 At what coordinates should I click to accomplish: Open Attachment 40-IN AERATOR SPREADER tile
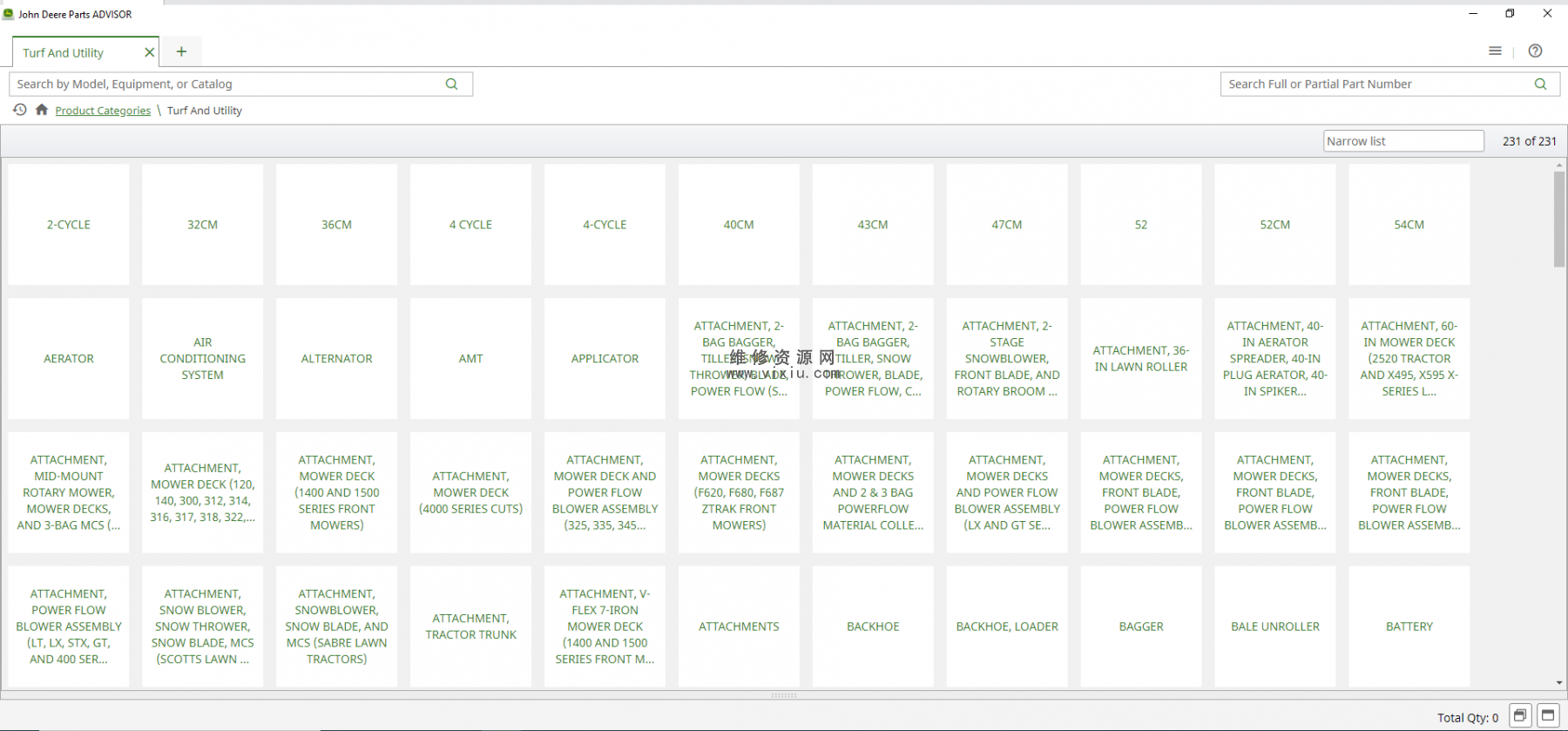point(1275,359)
